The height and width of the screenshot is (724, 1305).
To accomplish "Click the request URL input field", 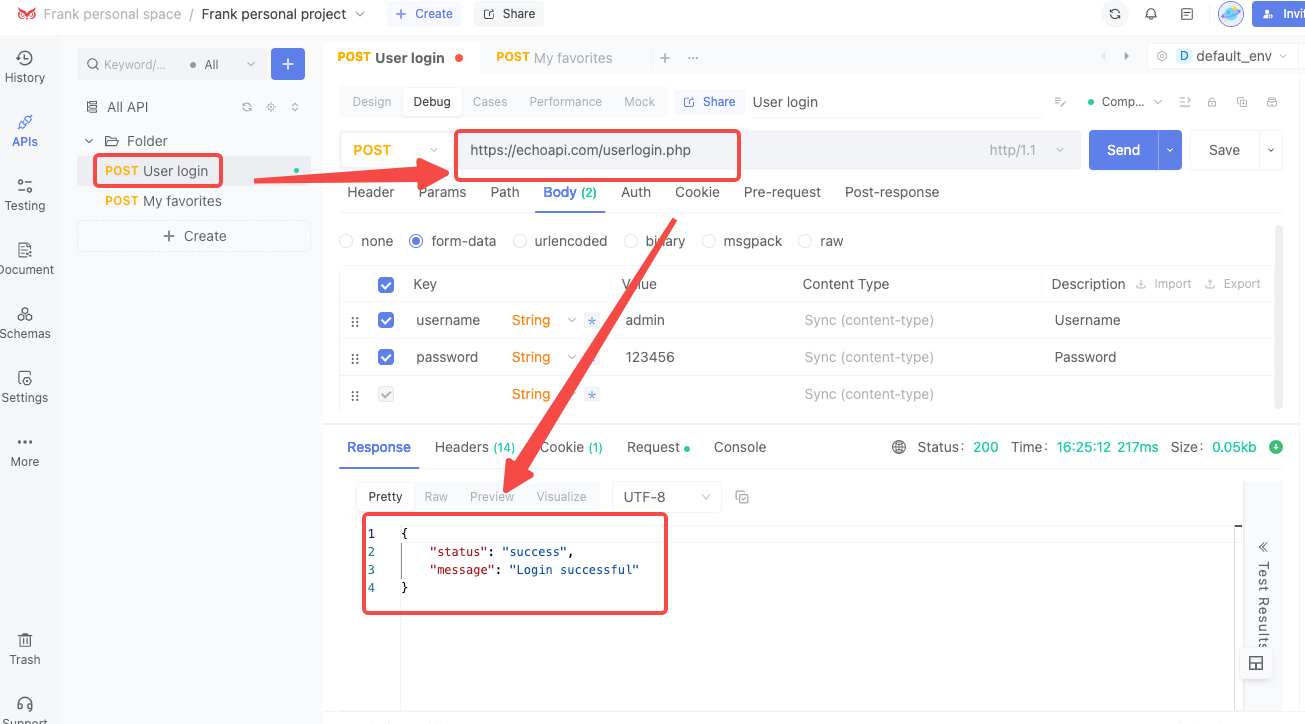I will pyautogui.click(x=716, y=150).
